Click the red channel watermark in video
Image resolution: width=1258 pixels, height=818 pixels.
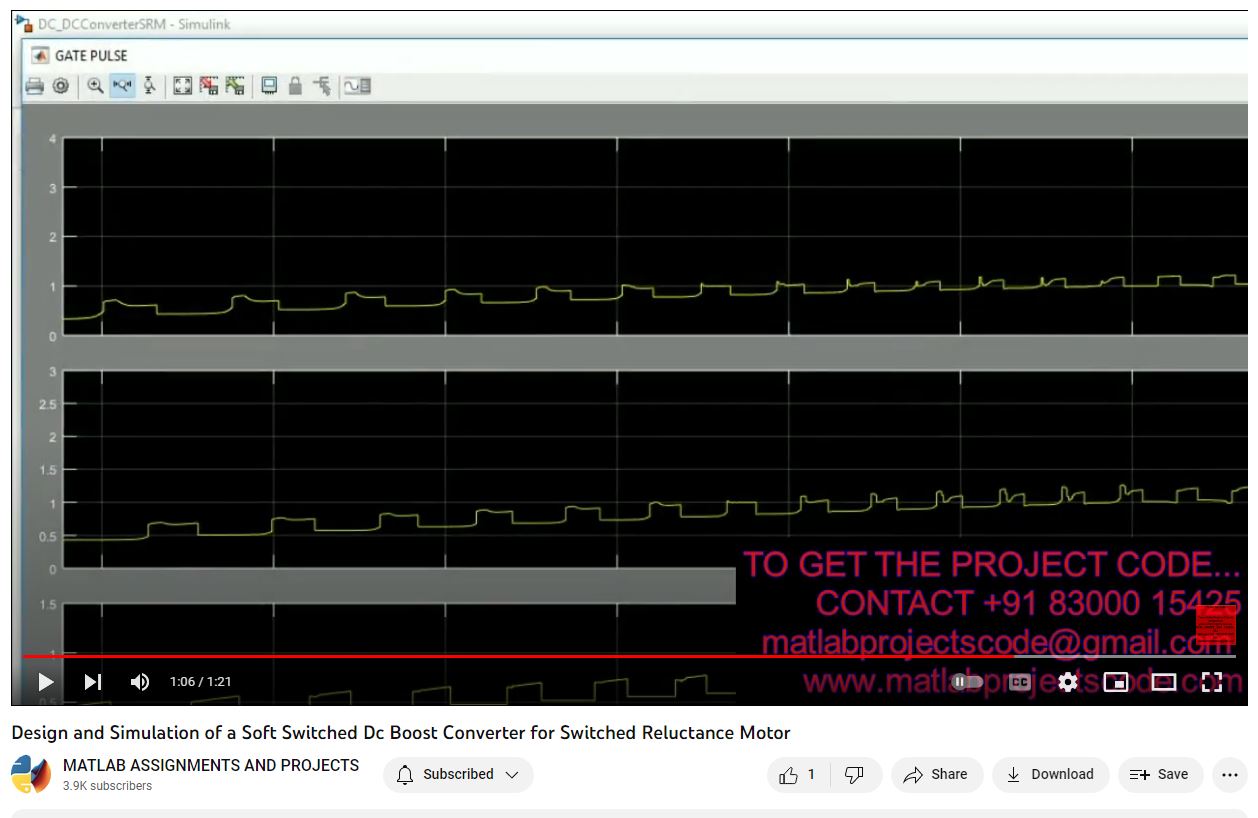point(1215,625)
